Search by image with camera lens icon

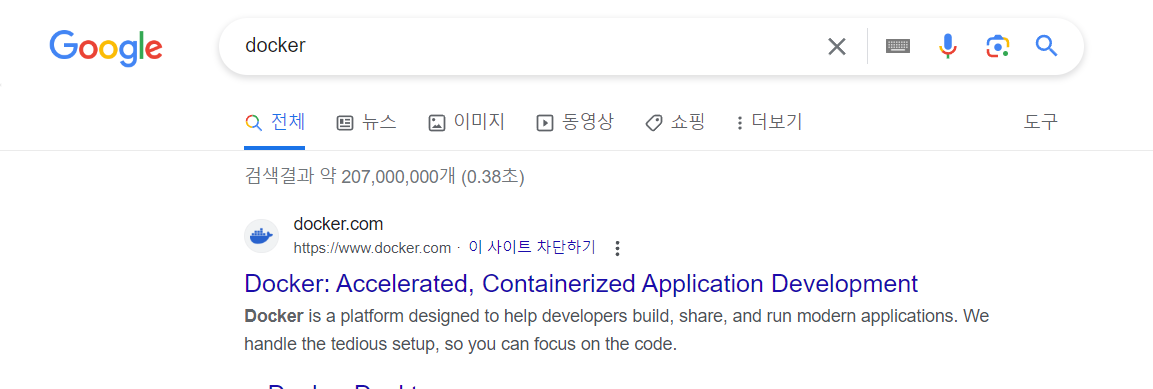tap(997, 46)
